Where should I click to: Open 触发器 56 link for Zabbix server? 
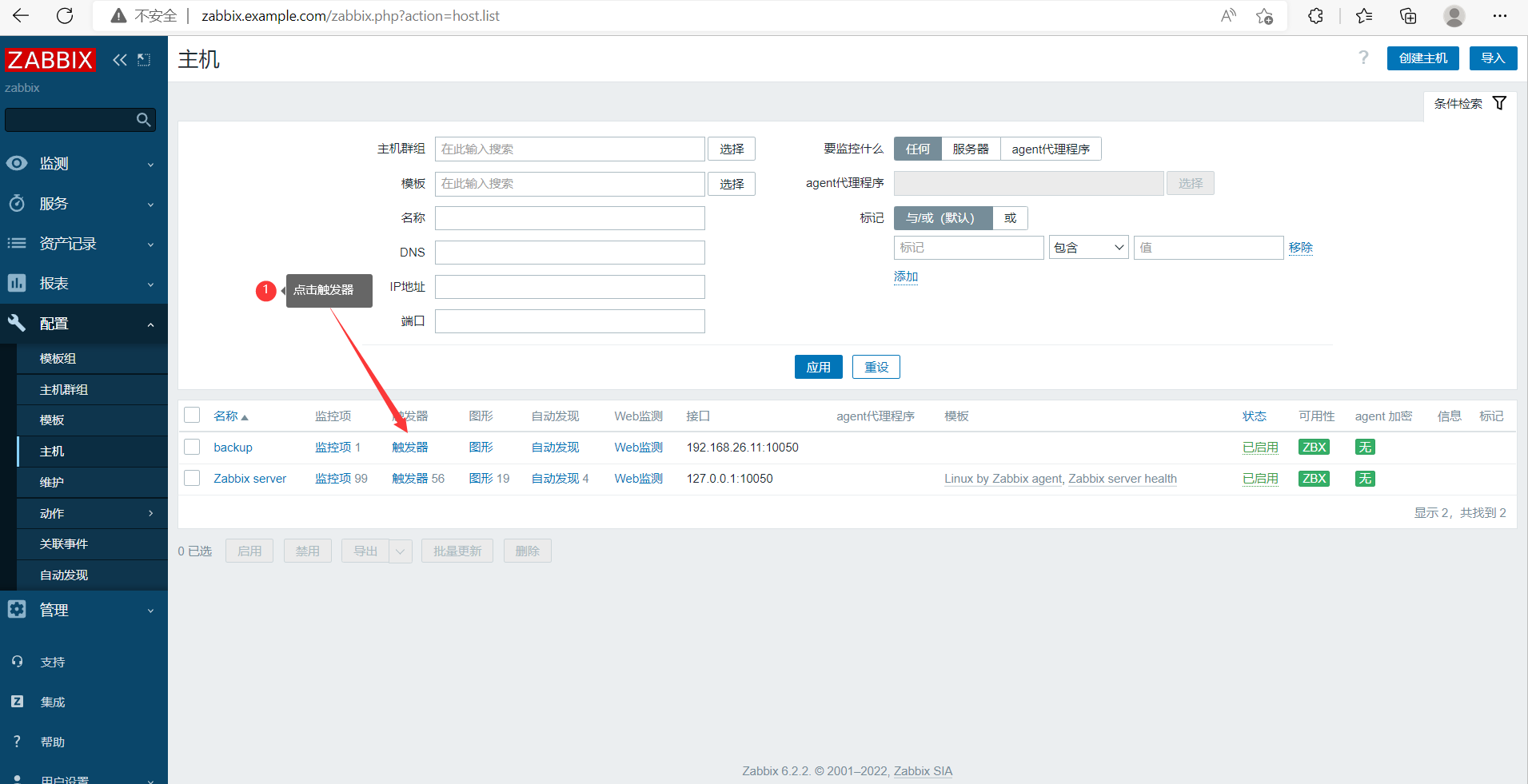point(418,479)
